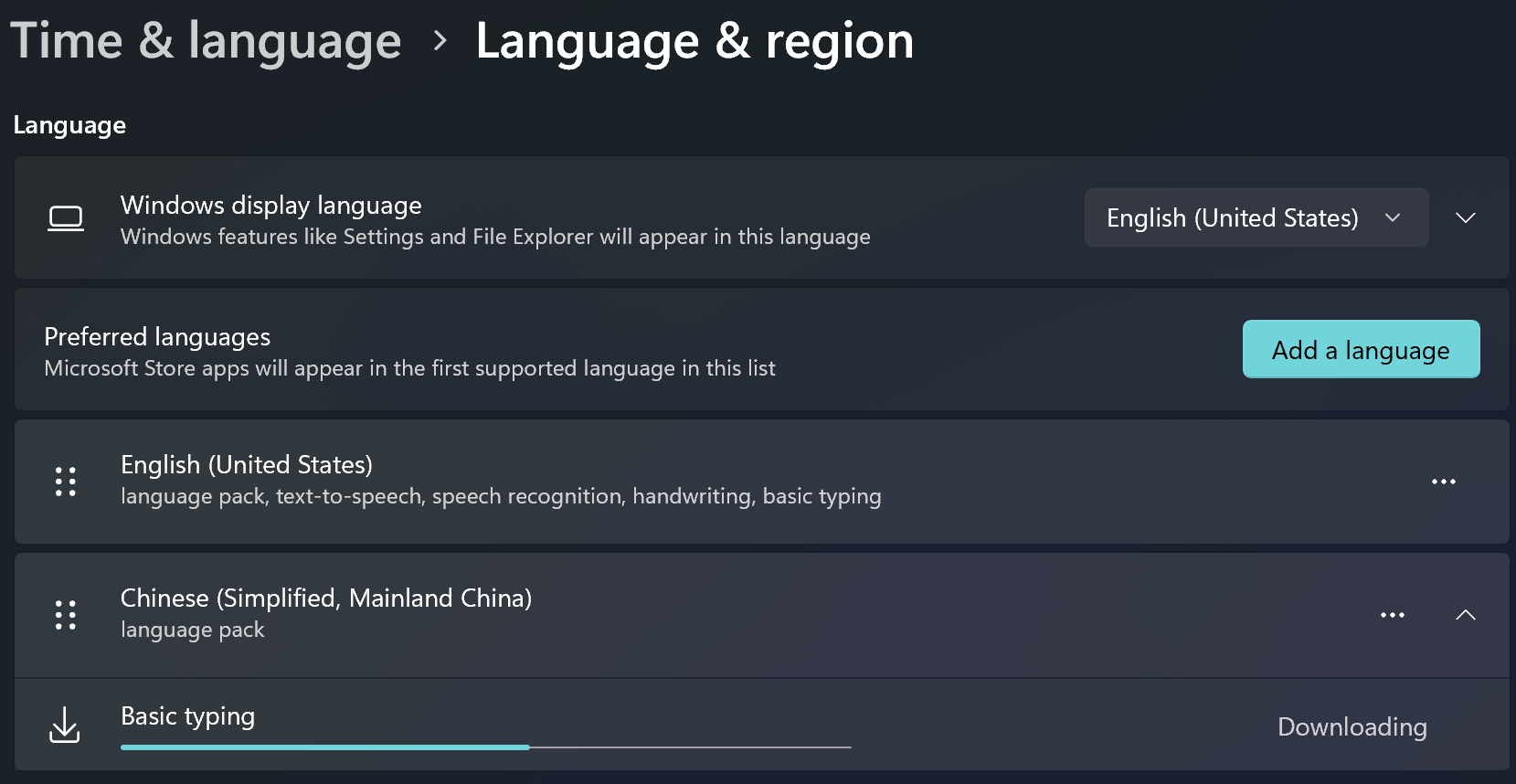
Task: Click the Windows display language label
Action: 271,206
